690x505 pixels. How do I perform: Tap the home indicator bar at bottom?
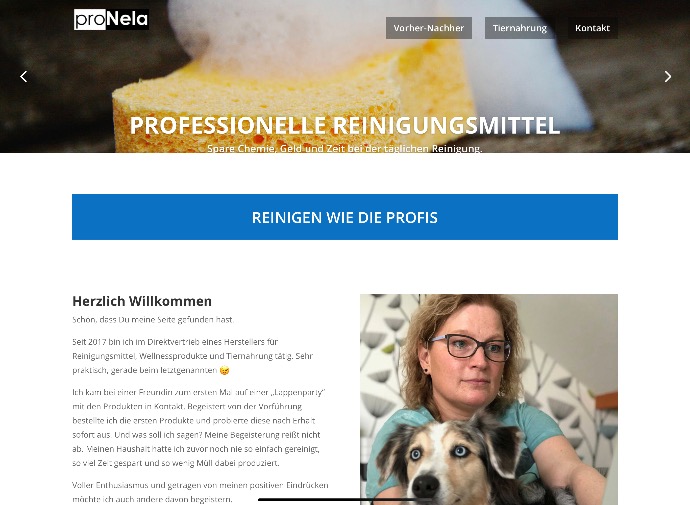(345, 499)
